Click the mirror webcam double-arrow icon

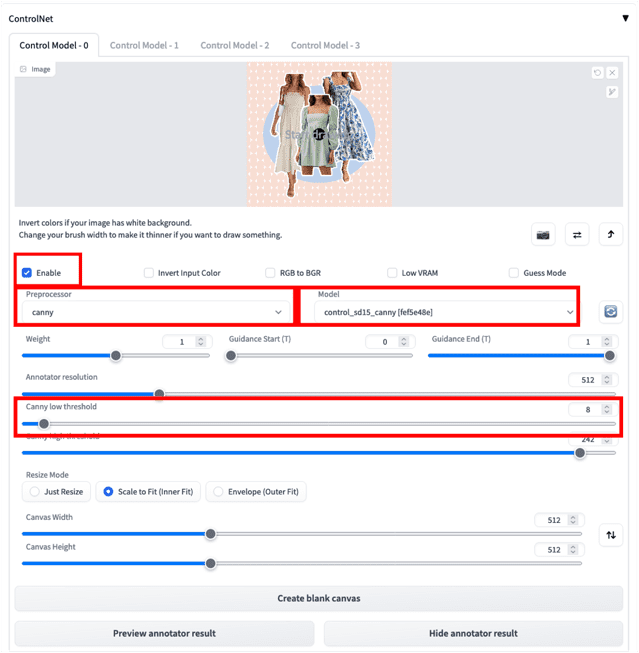pyautogui.click(x=577, y=235)
